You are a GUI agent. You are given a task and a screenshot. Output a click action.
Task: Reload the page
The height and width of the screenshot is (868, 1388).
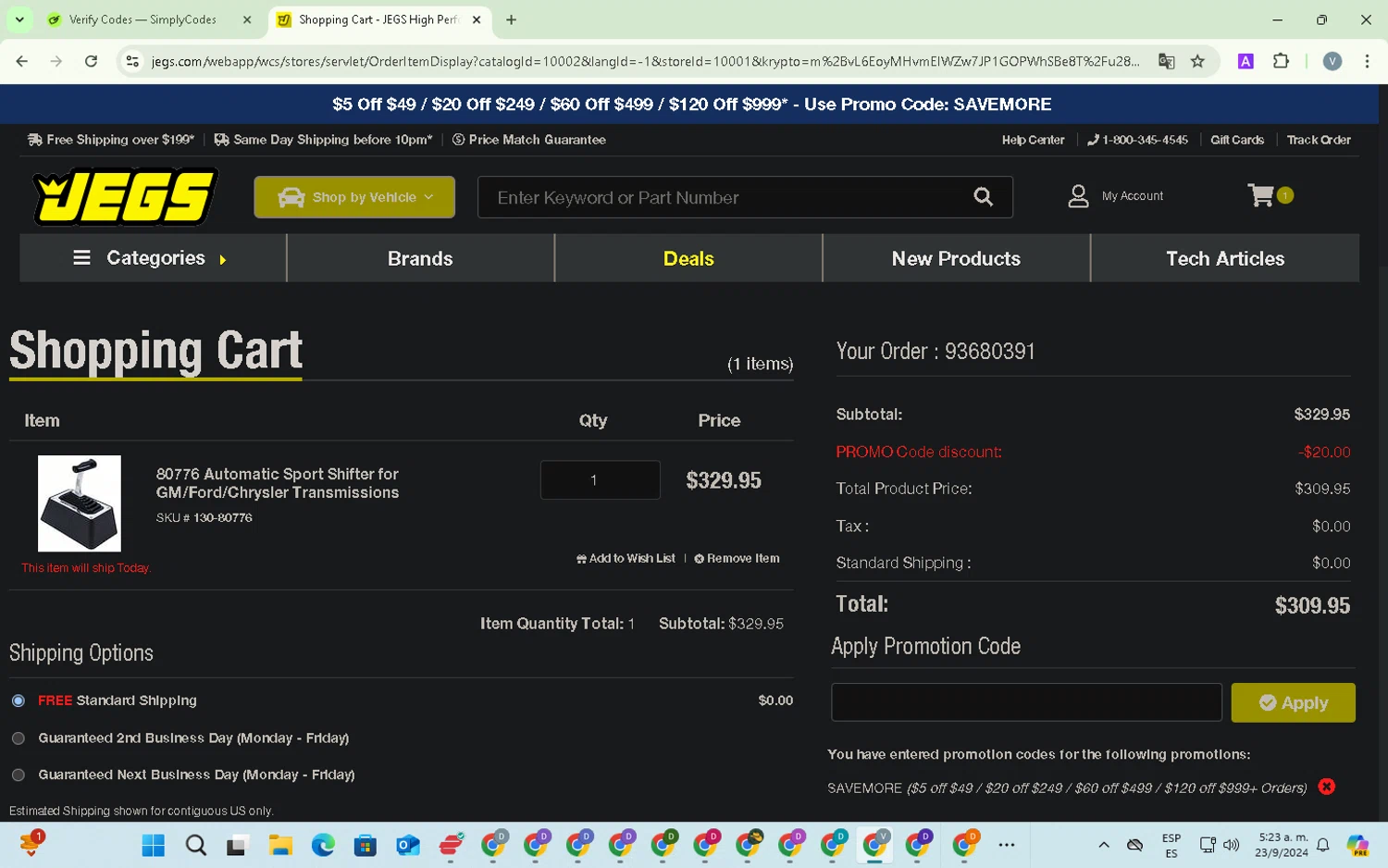coord(91,61)
